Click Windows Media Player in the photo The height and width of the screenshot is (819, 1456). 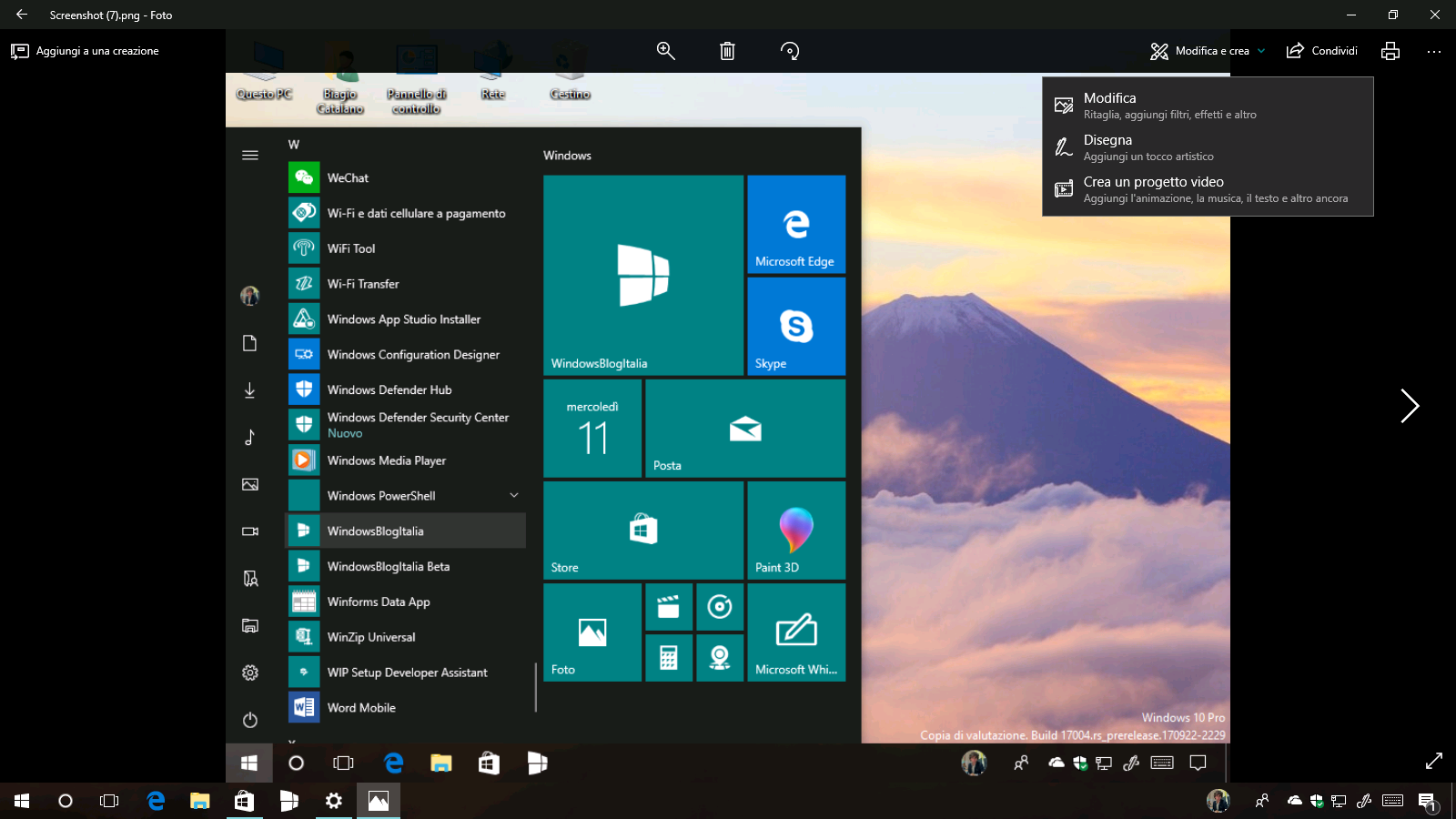(x=406, y=460)
